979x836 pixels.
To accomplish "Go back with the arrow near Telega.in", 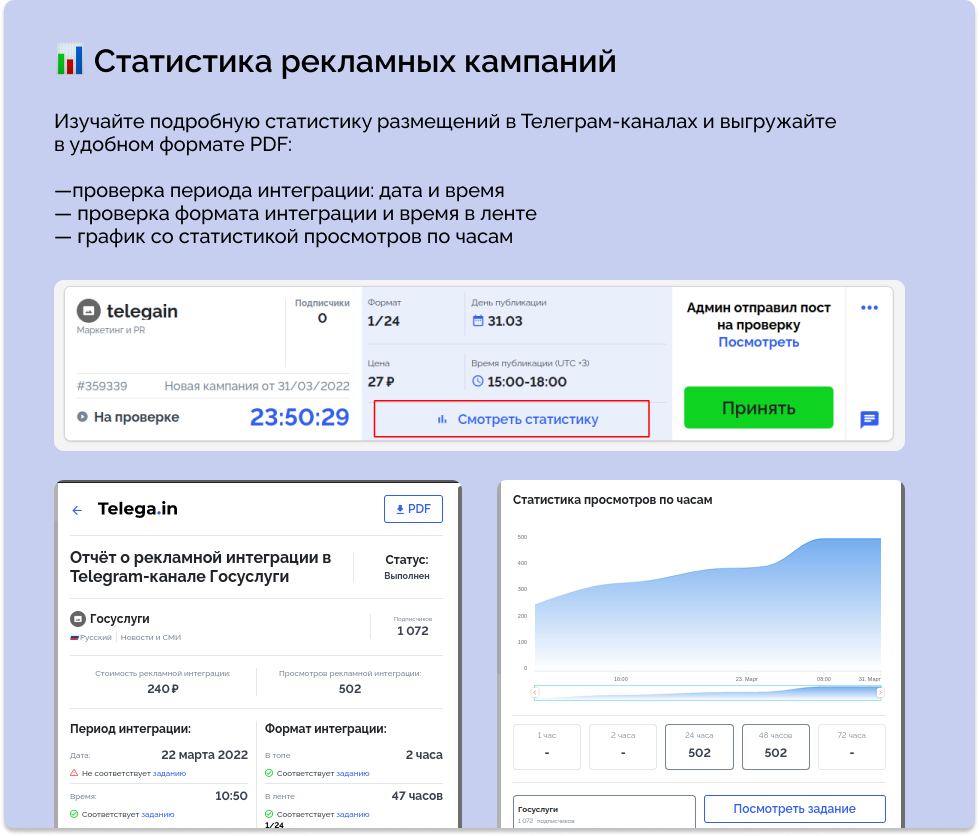I will tap(77, 510).
